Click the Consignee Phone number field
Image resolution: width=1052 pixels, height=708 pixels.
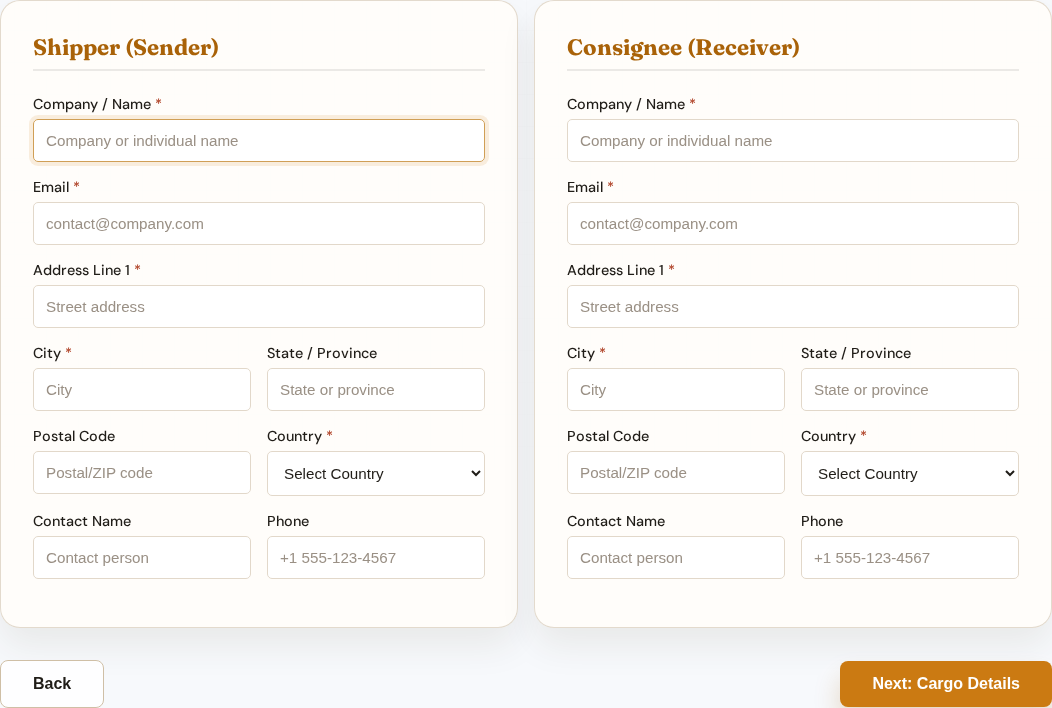pos(909,557)
